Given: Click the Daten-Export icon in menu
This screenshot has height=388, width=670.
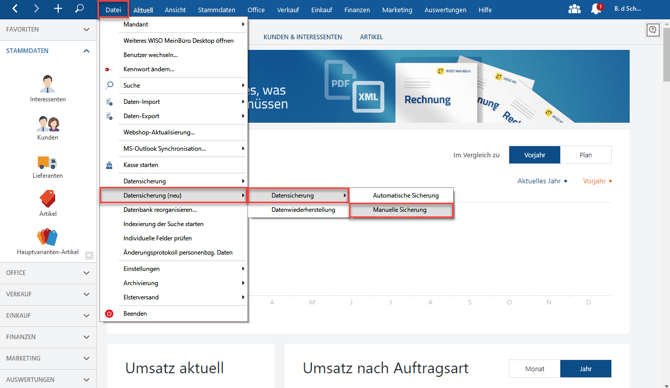Looking at the screenshot, I should [109, 116].
